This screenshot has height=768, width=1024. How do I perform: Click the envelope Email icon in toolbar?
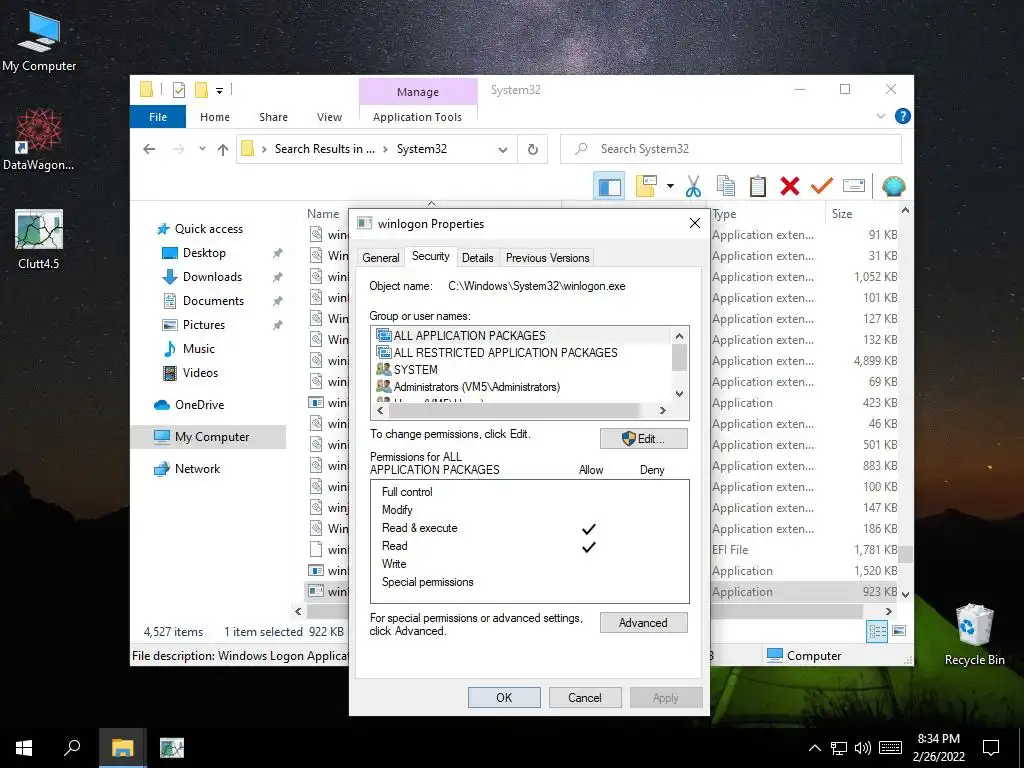854,186
